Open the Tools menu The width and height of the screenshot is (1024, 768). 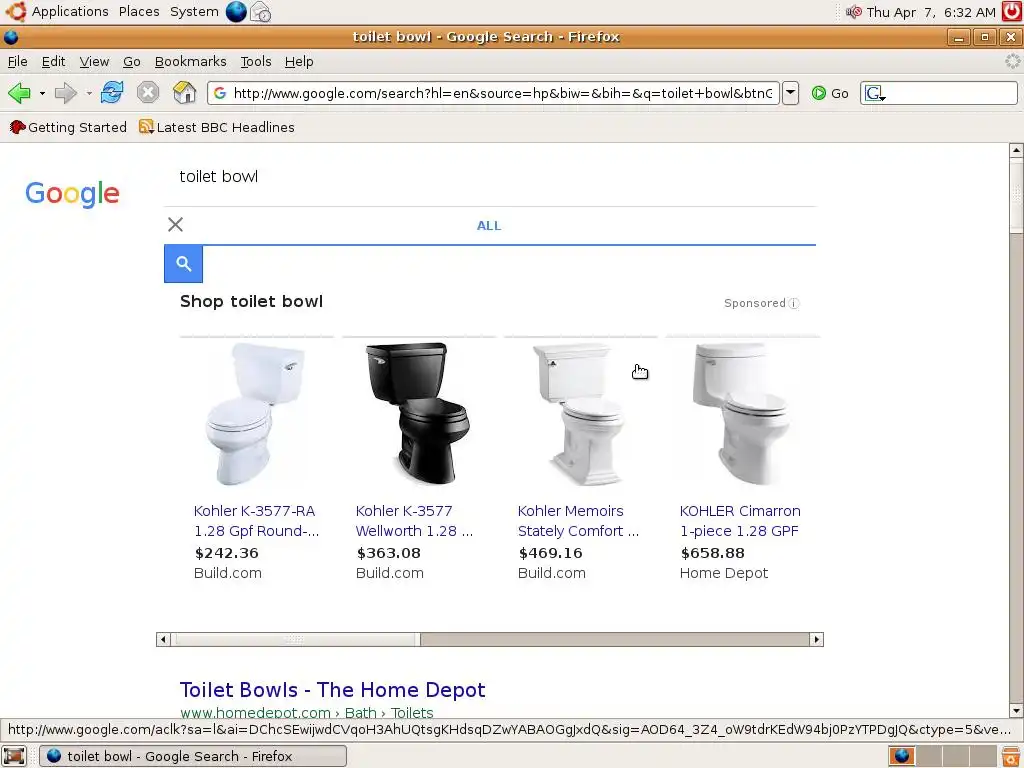[256, 61]
